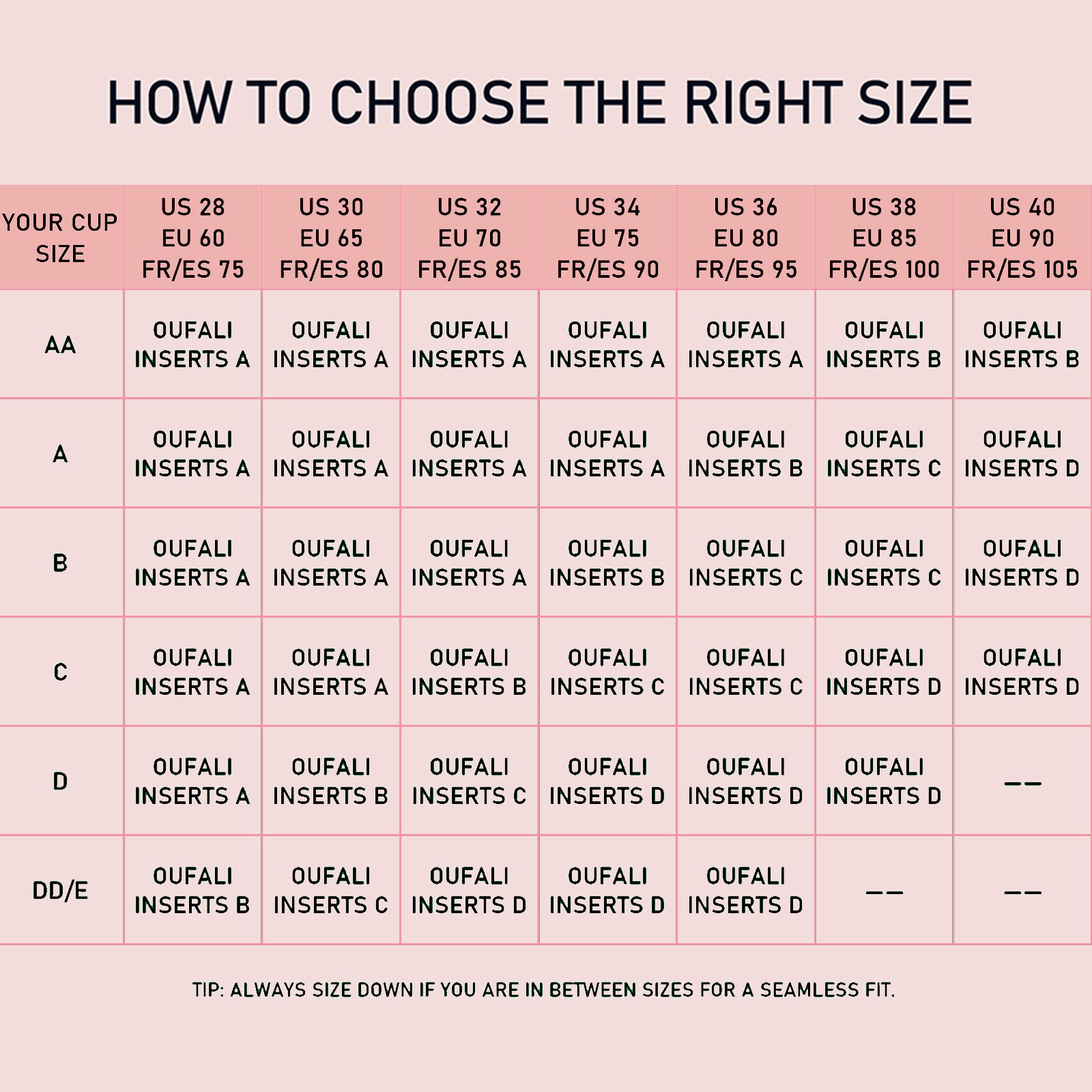Click Inserts B cell for AA cup US 38
This screenshot has height=1092, width=1092.
click(x=884, y=344)
